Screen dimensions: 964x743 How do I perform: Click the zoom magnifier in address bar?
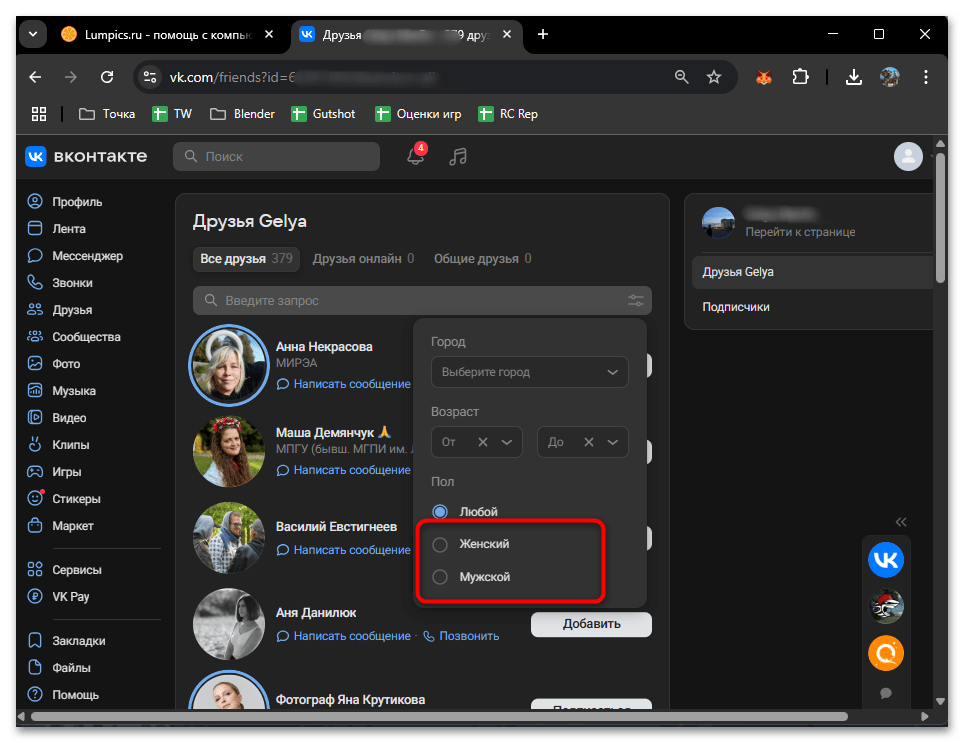click(x=681, y=77)
